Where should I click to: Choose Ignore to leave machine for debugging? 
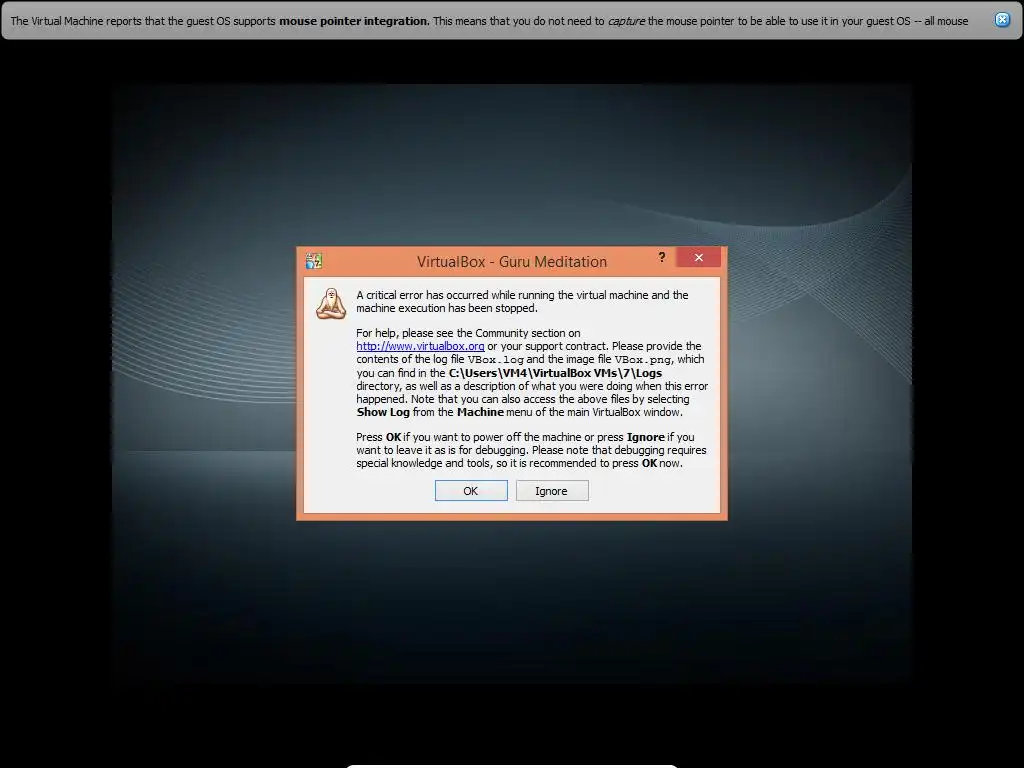pyautogui.click(x=552, y=490)
